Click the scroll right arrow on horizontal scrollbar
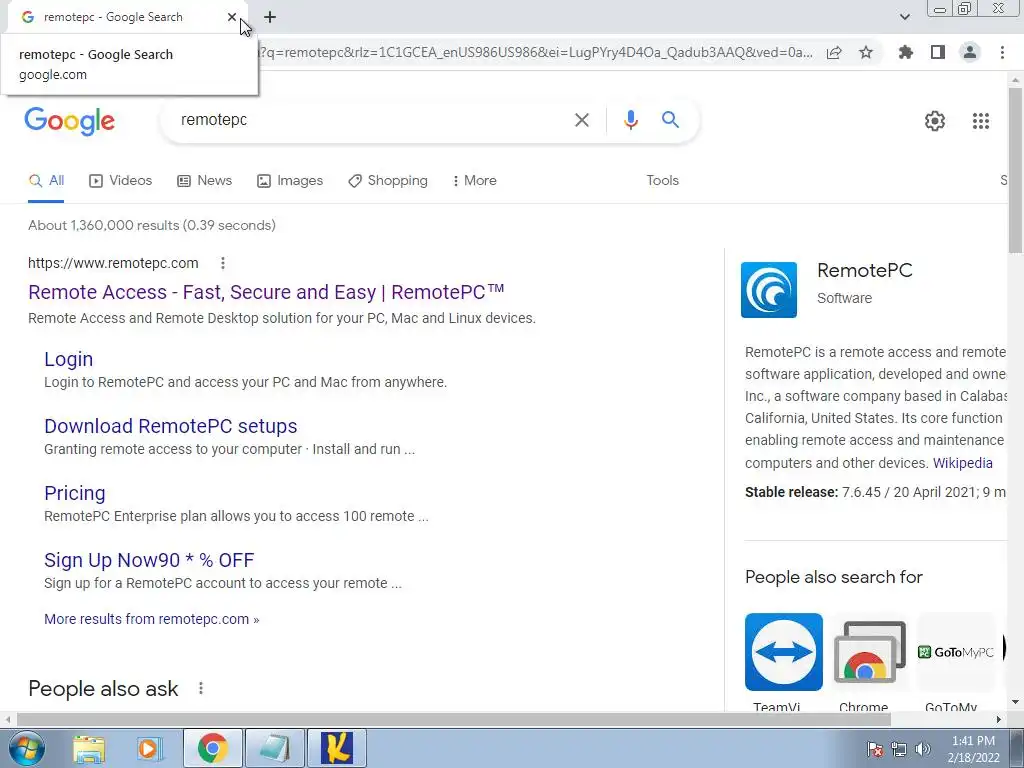1024x768 pixels. coord(999,720)
